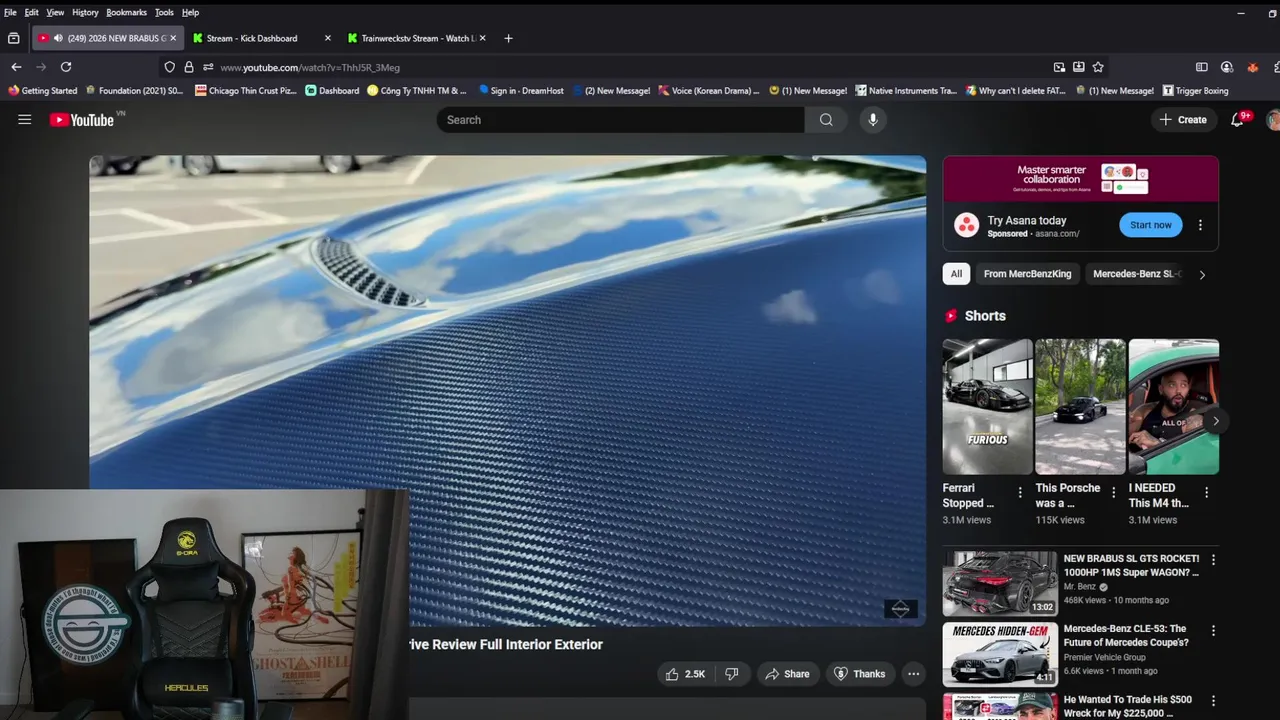The height and width of the screenshot is (720, 1280).
Task: Select From MercBenzKing filter chip
Action: tap(1027, 274)
